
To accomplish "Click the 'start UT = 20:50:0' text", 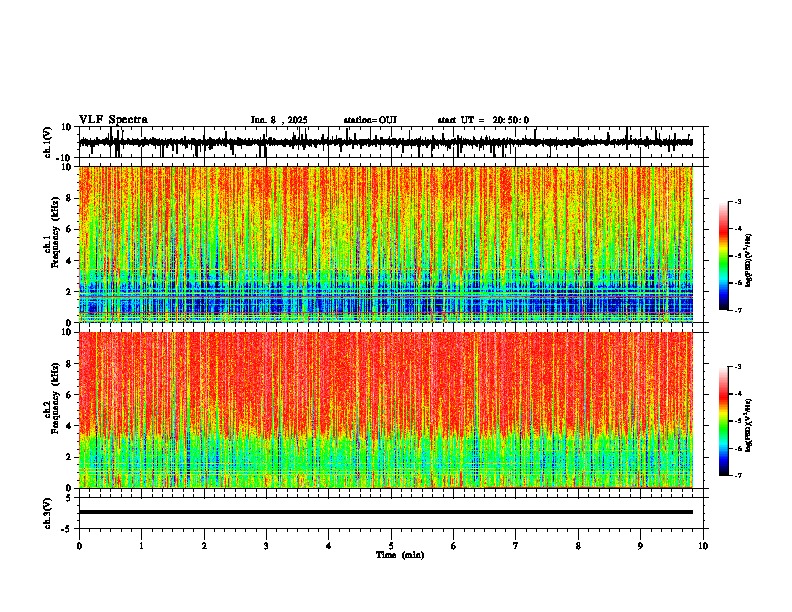I will pos(483,120).
